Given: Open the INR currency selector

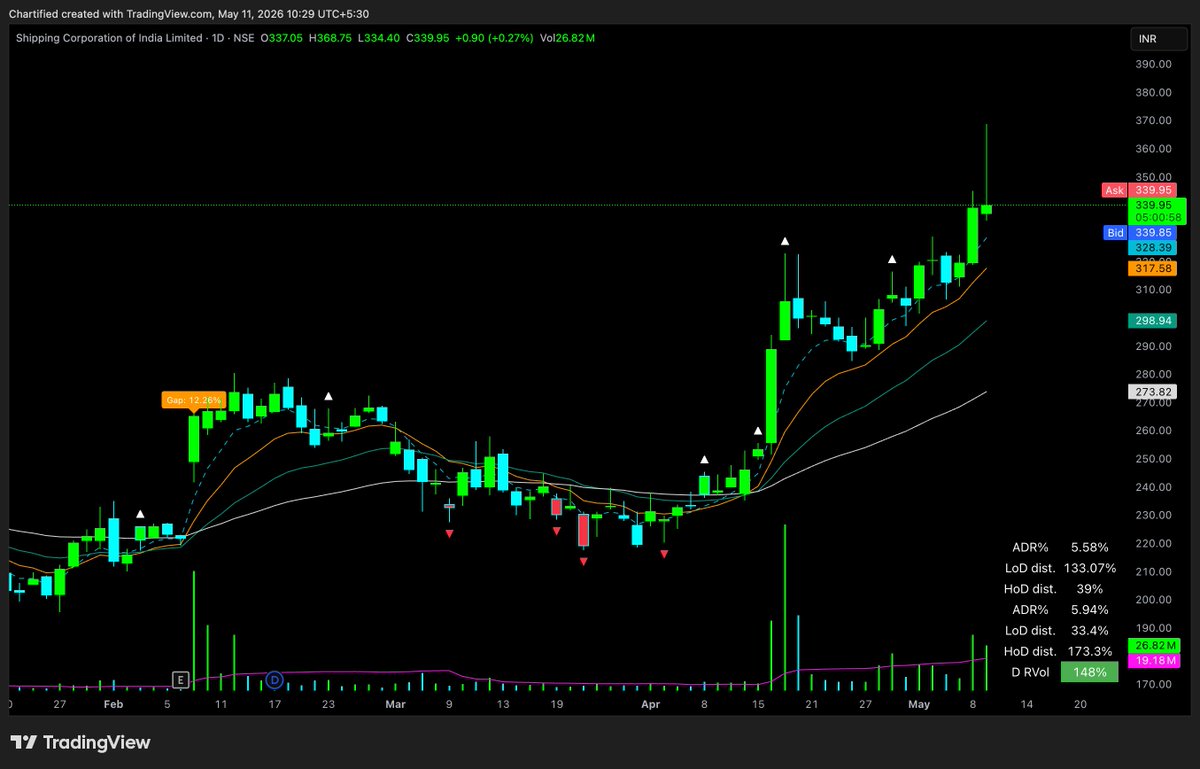Looking at the screenshot, I should point(1158,39).
